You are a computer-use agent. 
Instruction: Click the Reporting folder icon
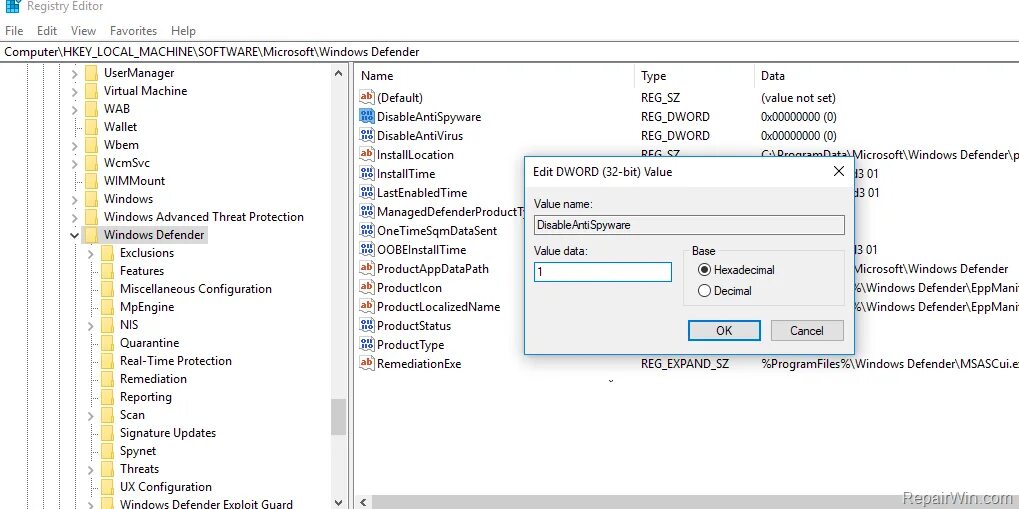(107, 397)
